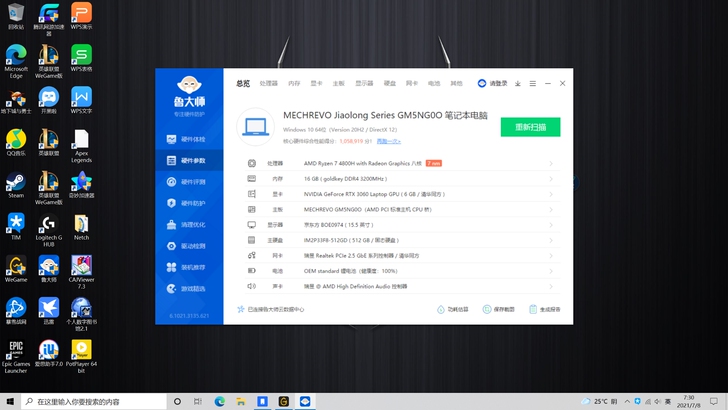The height and width of the screenshot is (410, 728).
Task: Switch to 显示器 tab
Action: click(364, 84)
